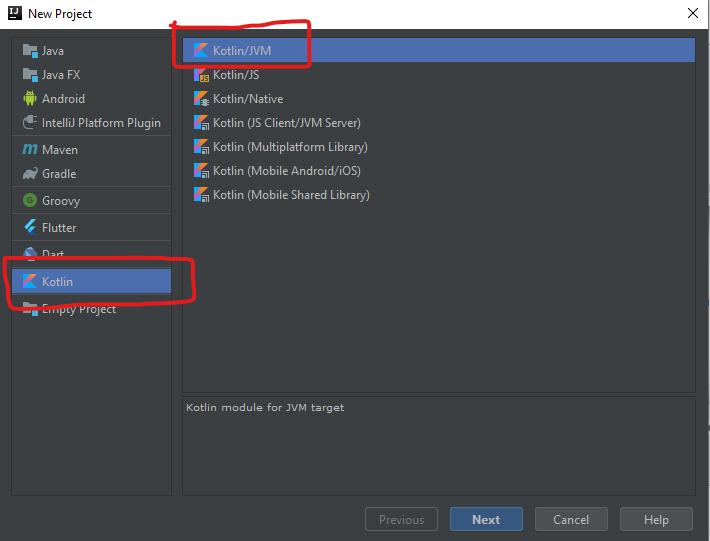Click the disabled Previous button
Image resolution: width=710 pixels, height=541 pixels.
point(401,519)
